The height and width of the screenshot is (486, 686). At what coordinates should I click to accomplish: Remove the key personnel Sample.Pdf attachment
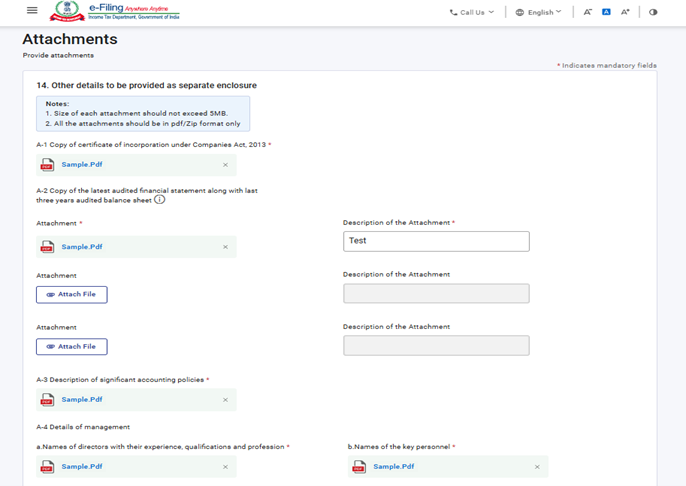coord(537,467)
